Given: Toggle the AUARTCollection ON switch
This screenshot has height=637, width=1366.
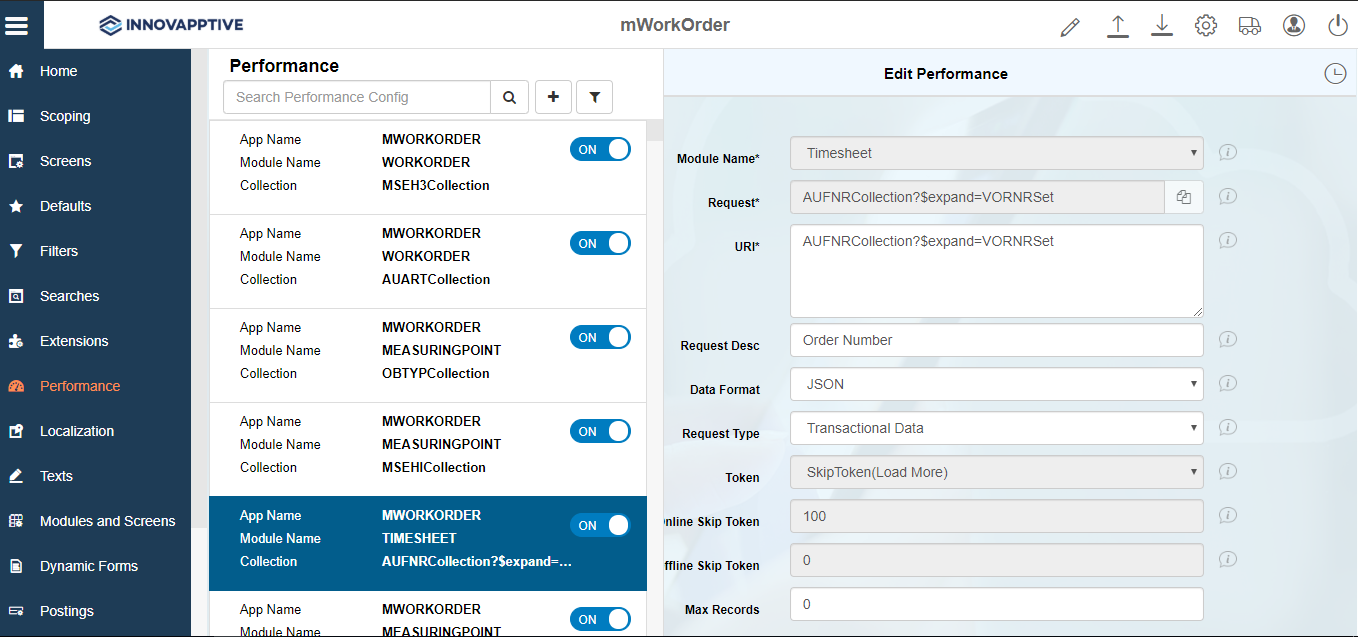Looking at the screenshot, I should click(x=600, y=243).
